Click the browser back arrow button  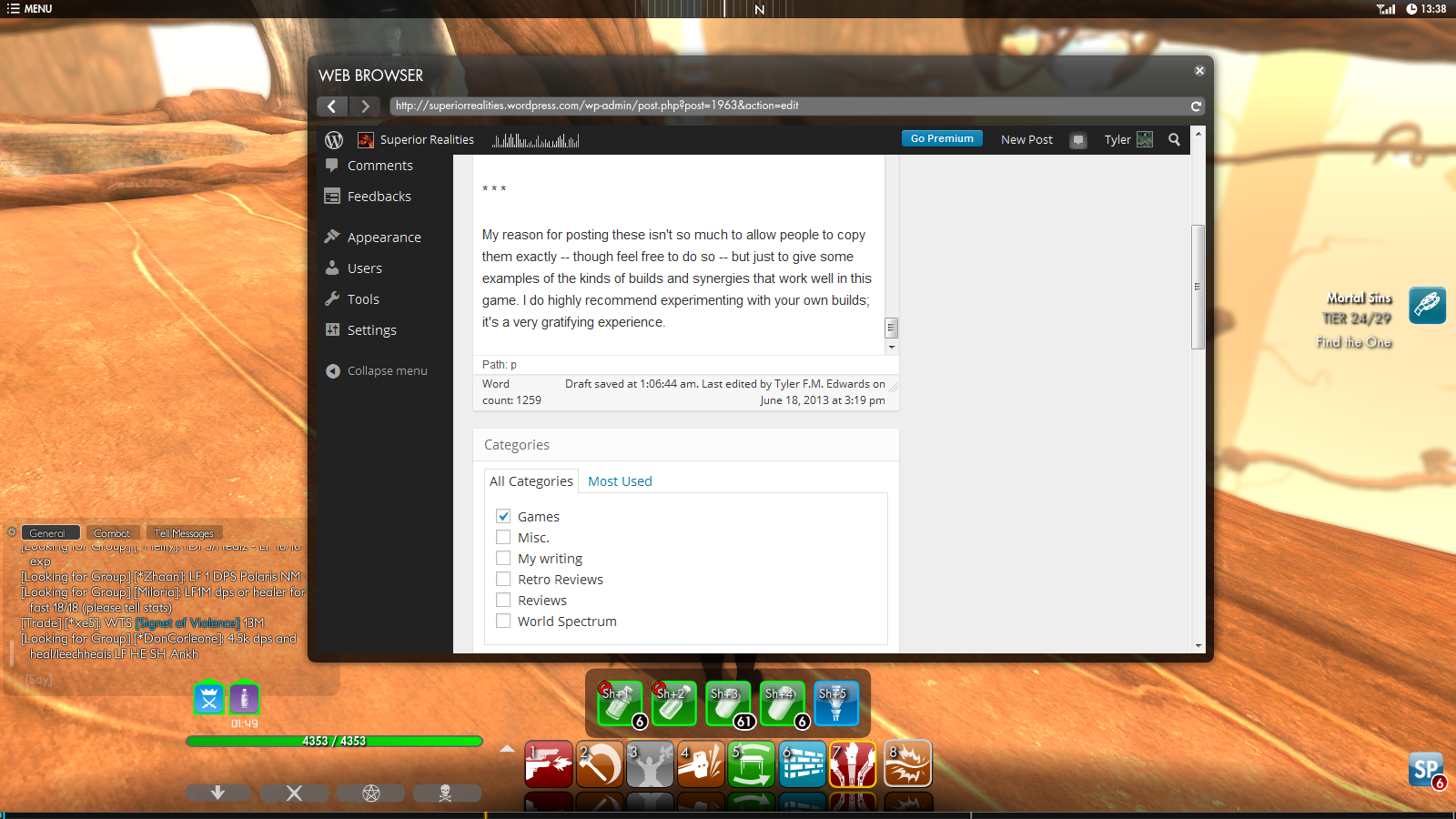(332, 106)
